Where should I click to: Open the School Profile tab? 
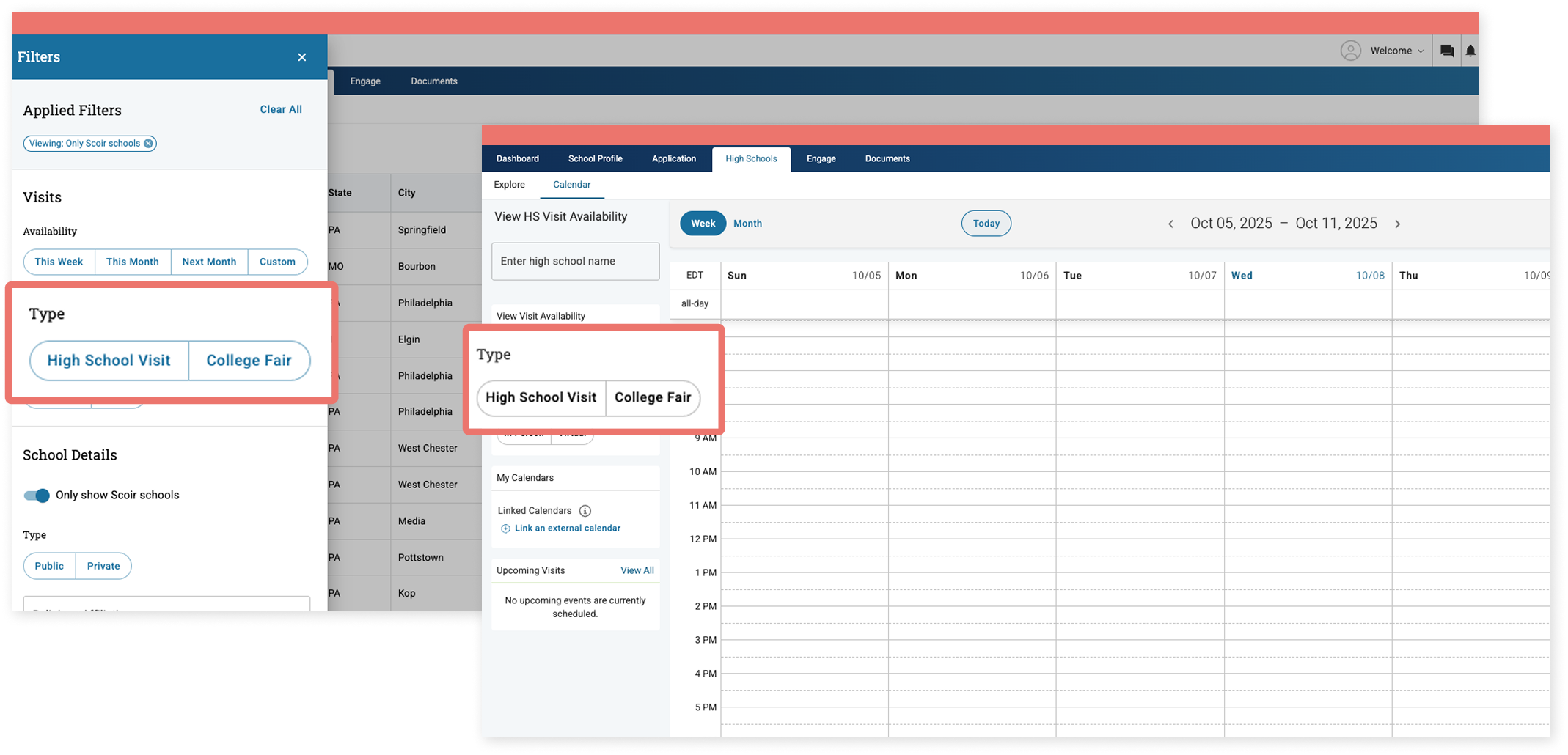[x=595, y=158]
